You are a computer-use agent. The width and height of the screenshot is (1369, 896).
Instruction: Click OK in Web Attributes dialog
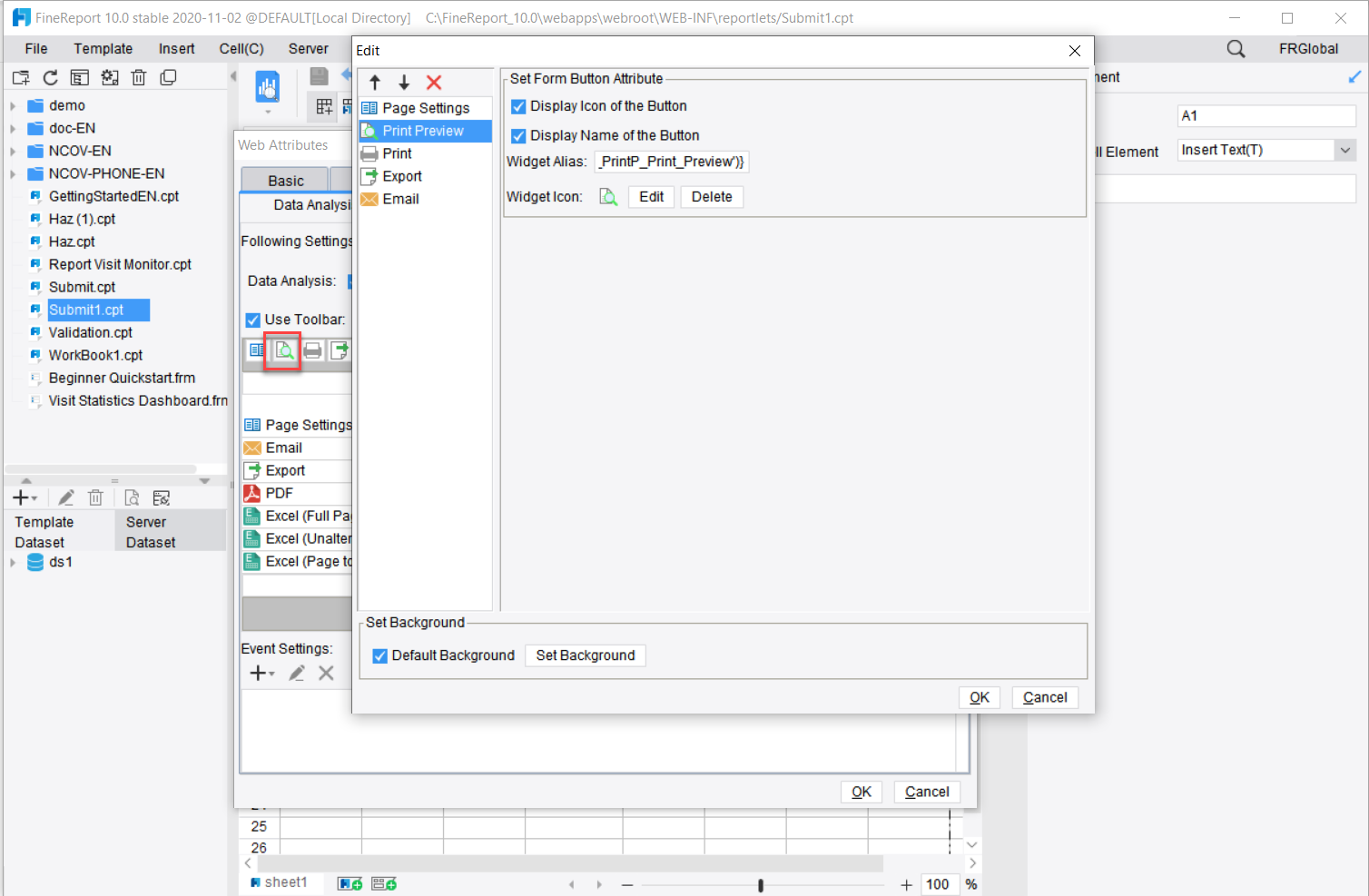pyautogui.click(x=862, y=792)
